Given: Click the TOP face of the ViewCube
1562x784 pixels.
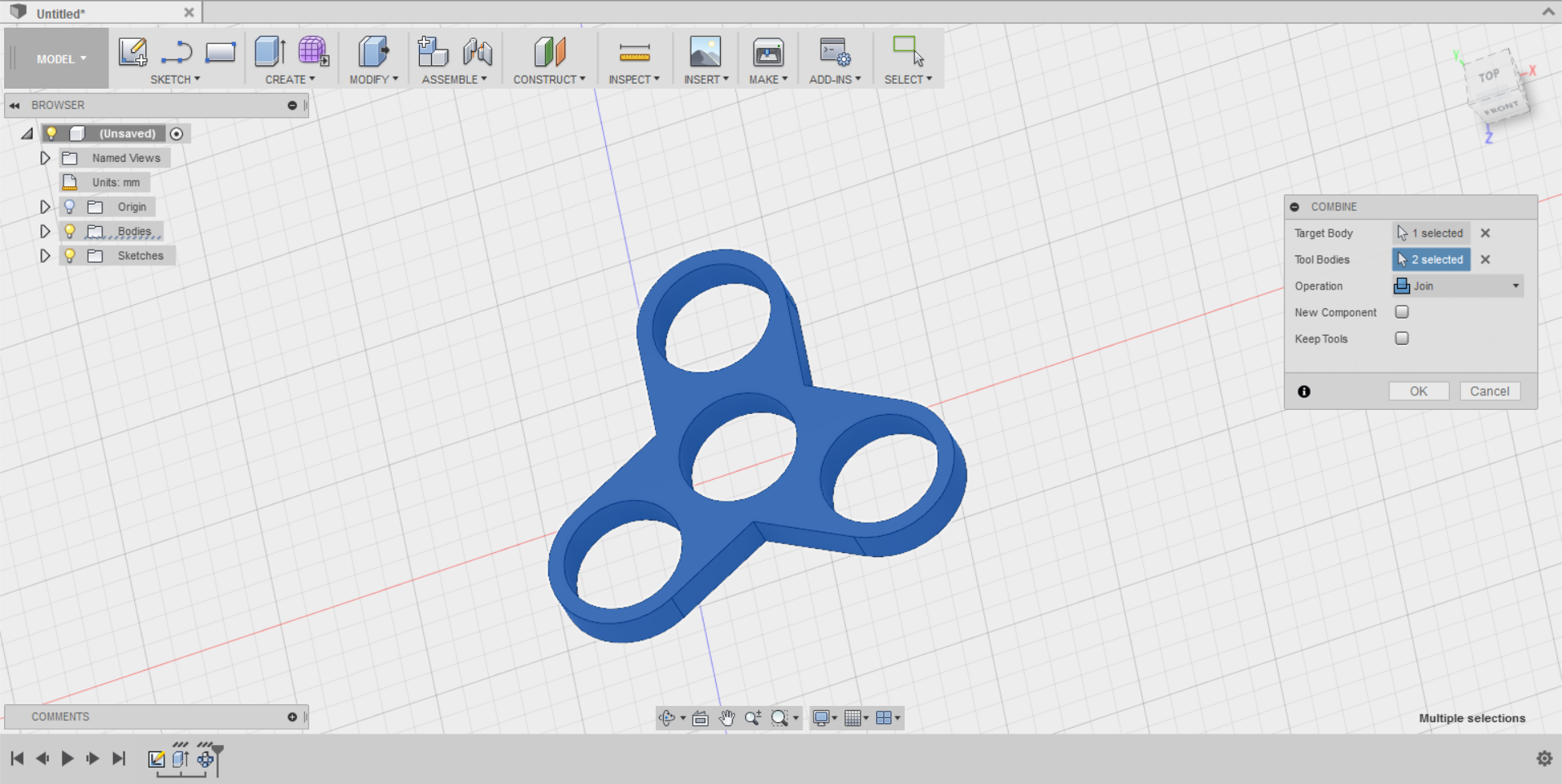Looking at the screenshot, I should 1490,74.
